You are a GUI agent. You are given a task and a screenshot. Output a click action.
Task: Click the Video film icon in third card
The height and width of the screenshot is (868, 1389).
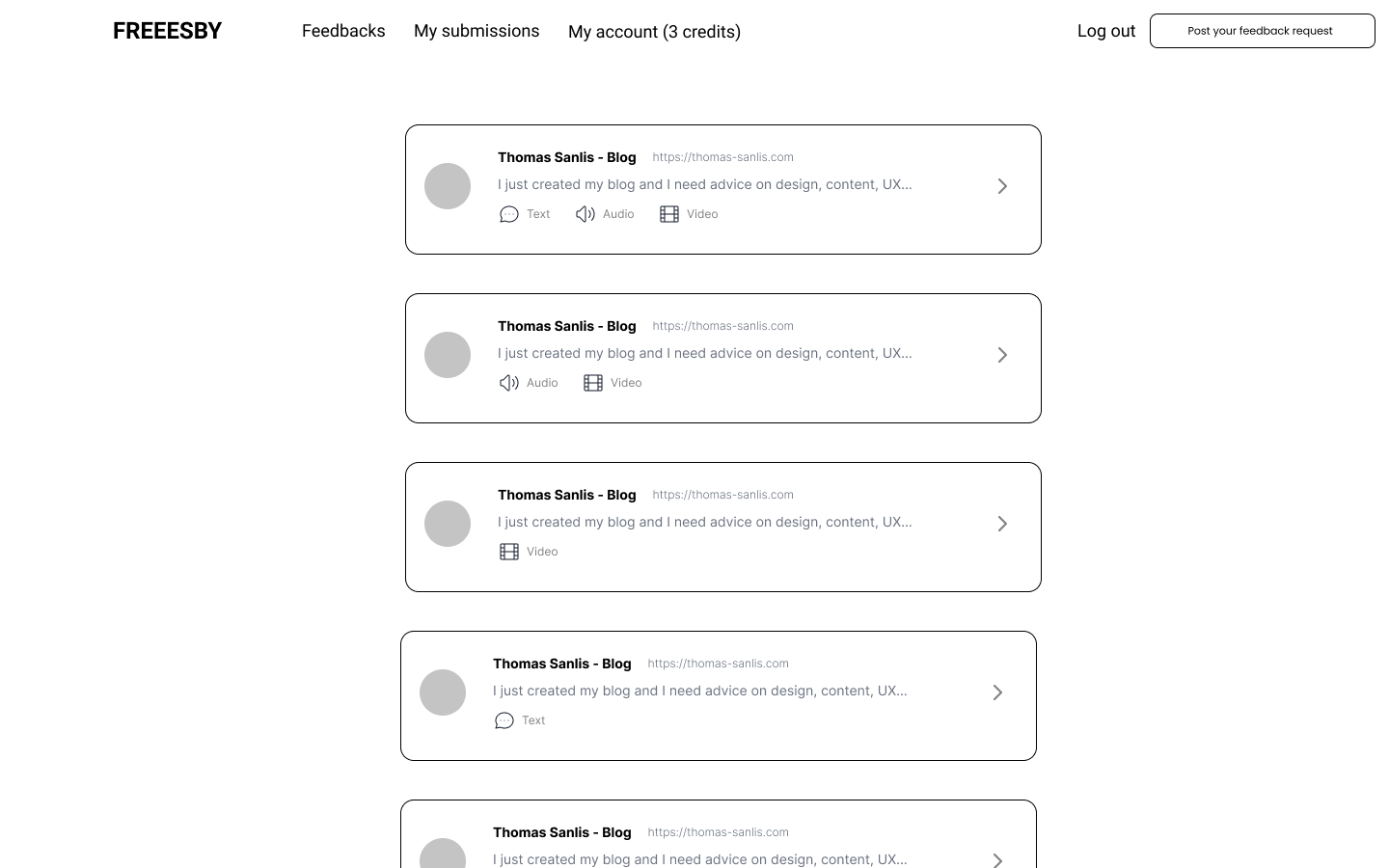(508, 552)
